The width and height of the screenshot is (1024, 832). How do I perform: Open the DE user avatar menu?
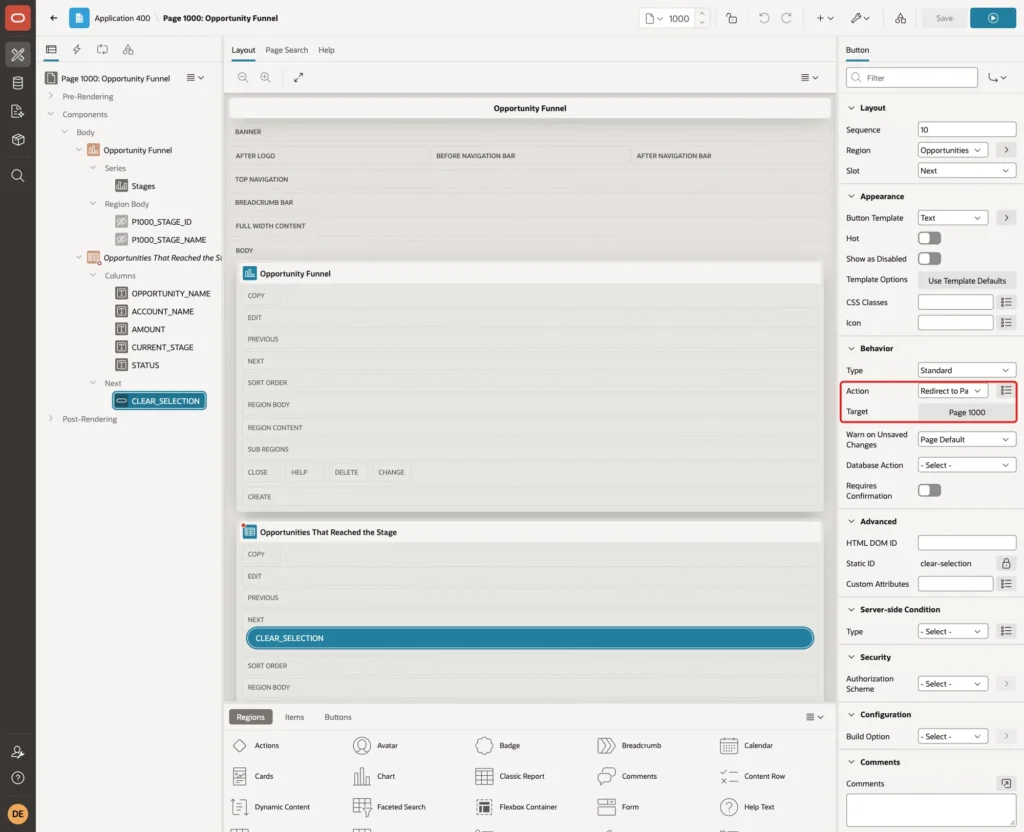coord(18,814)
